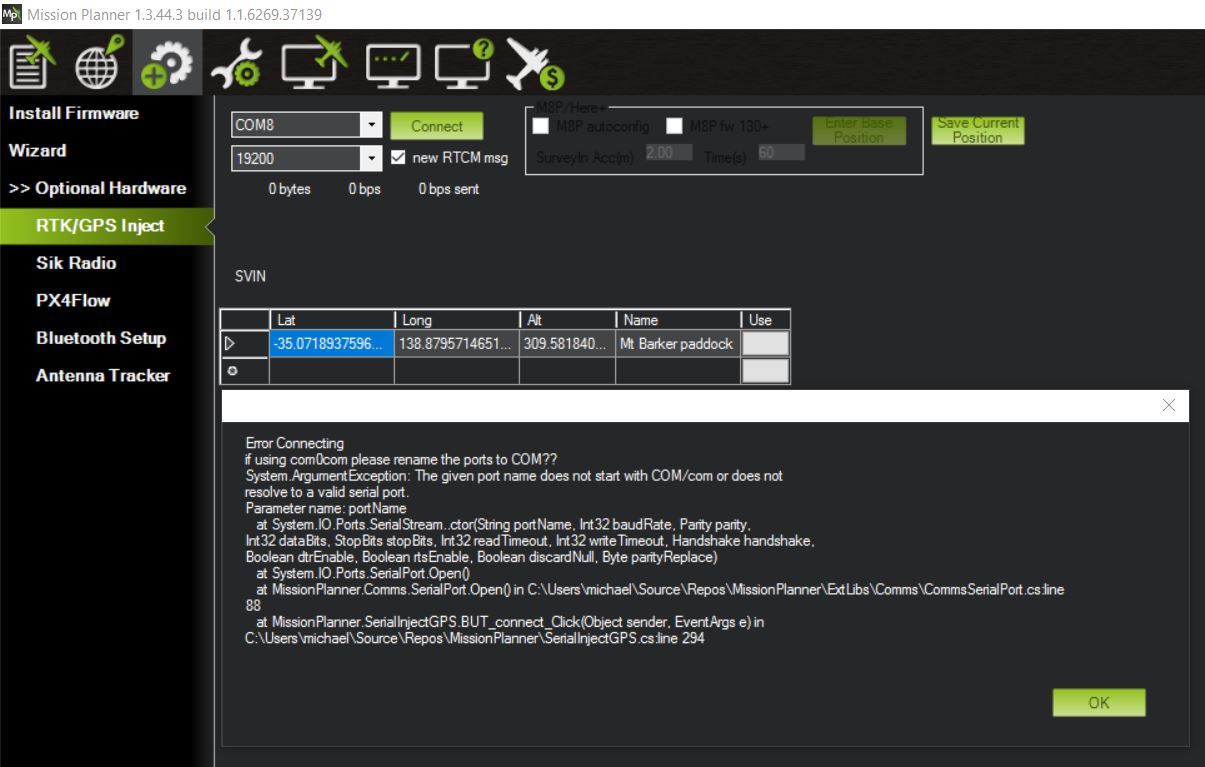Enable the M8P fw 130+ checkbox
Viewport: 1205px width, 767px height.
(x=675, y=126)
